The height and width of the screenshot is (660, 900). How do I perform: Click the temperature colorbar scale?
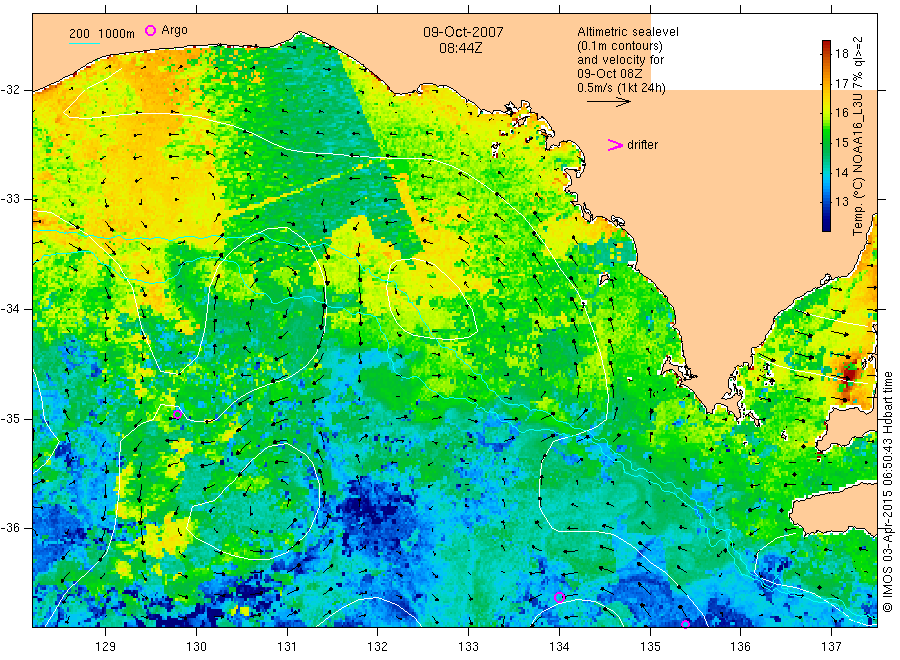826,136
